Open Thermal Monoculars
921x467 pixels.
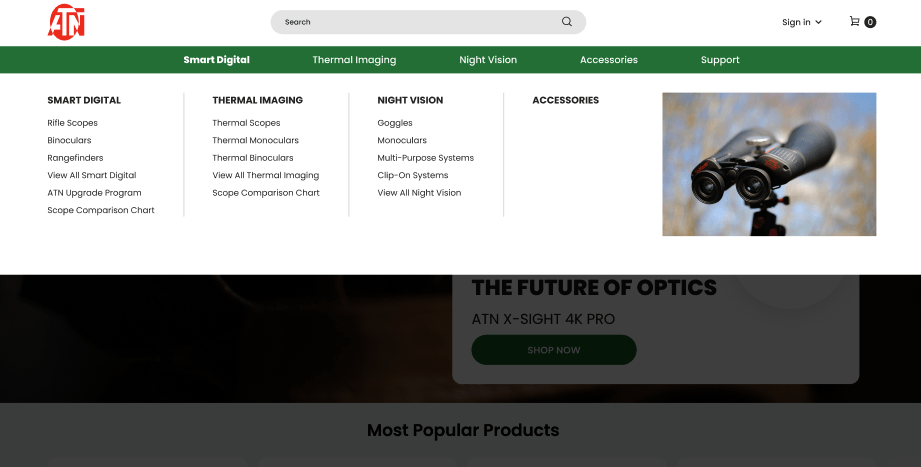256,140
